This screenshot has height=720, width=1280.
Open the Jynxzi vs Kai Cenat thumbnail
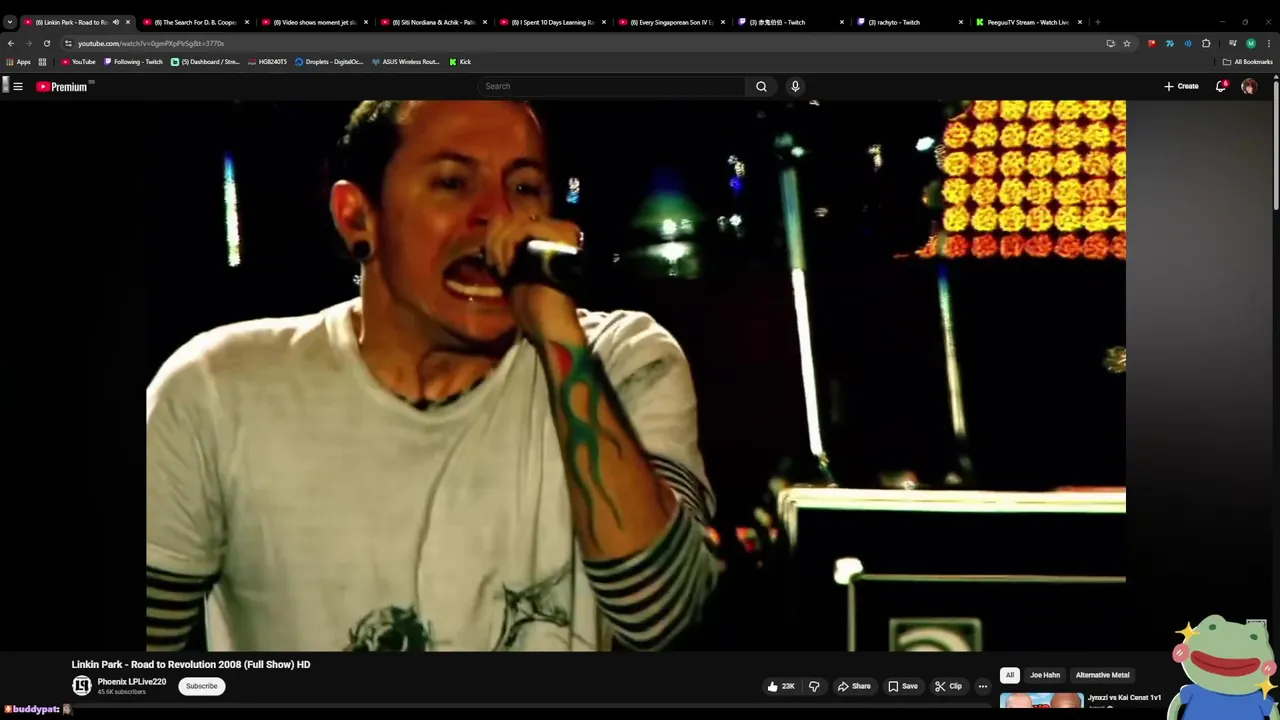pyautogui.click(x=1041, y=702)
